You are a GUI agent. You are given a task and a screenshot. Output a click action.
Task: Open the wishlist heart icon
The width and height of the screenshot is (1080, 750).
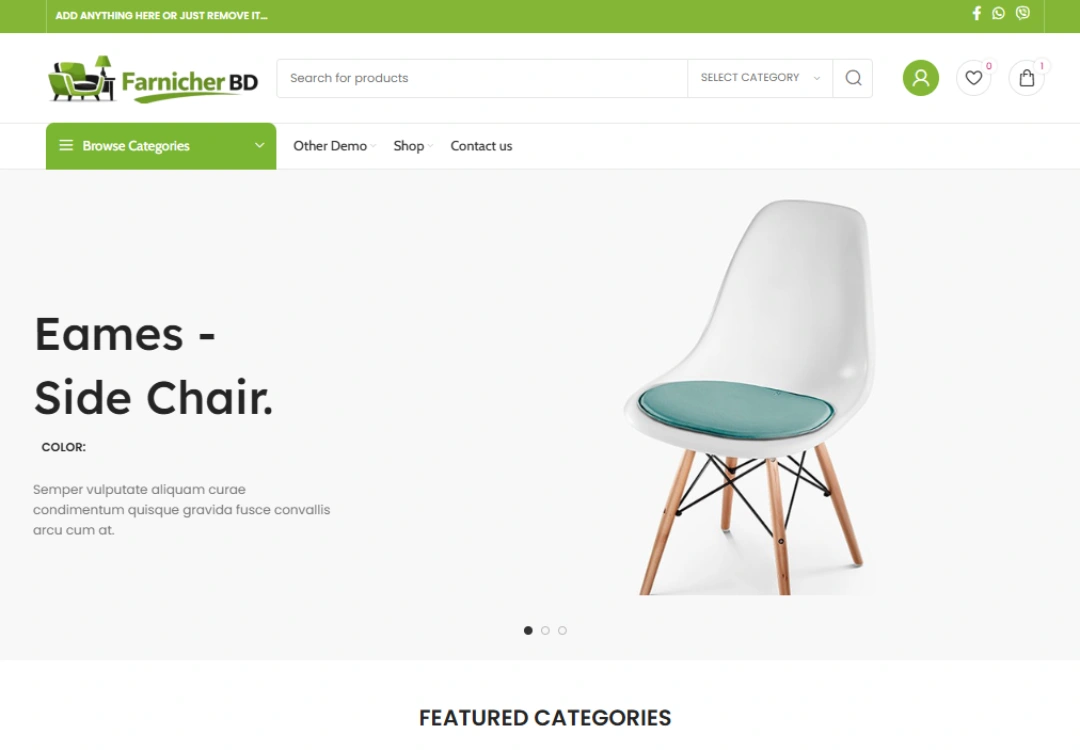point(973,78)
